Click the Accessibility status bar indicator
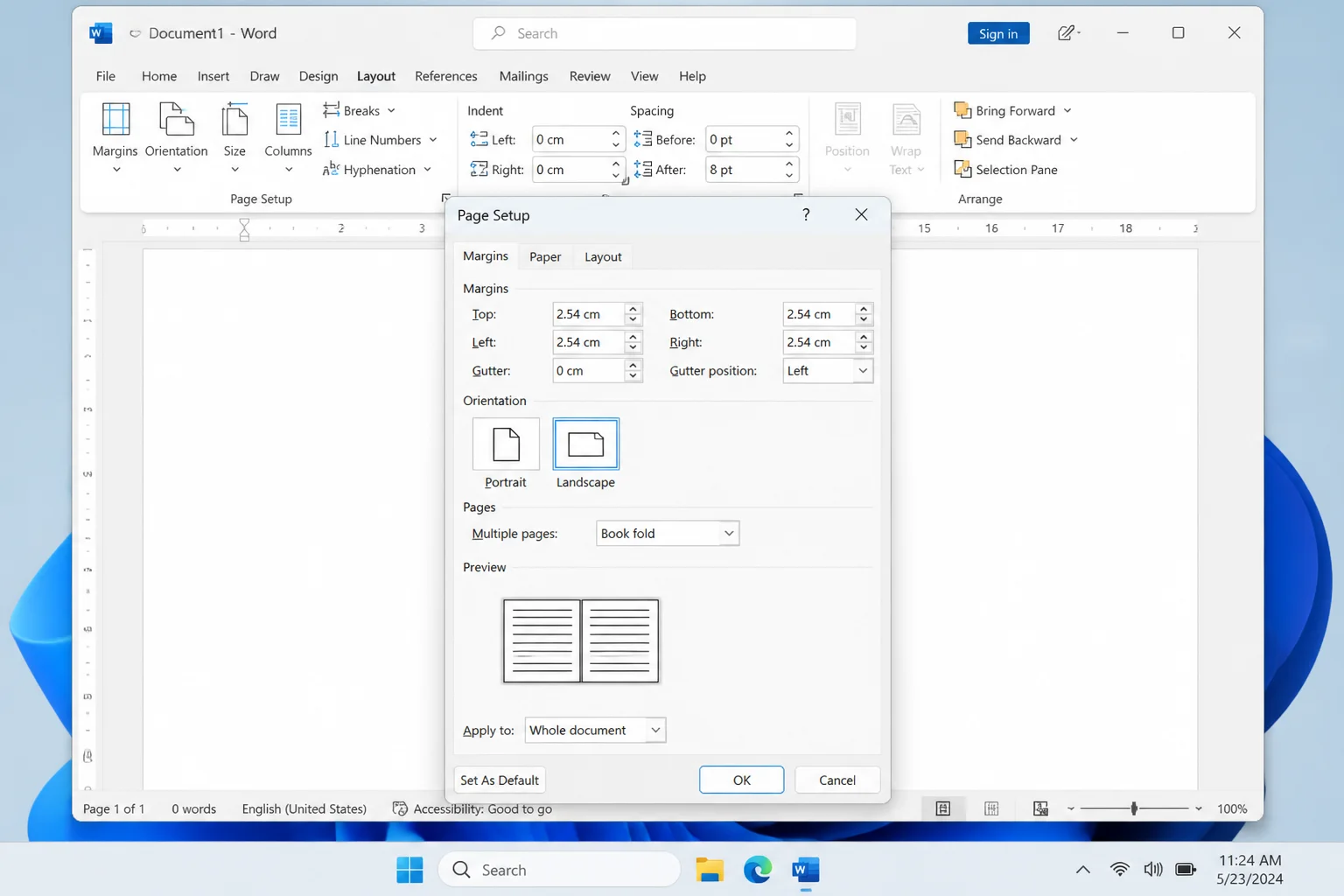The height and width of the screenshot is (896, 1344). pyautogui.click(x=472, y=808)
